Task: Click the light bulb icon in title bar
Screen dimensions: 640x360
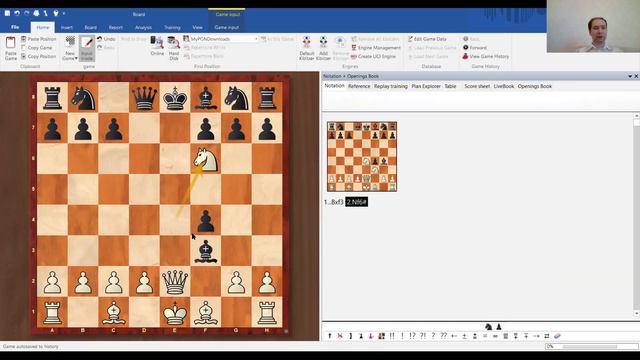Action: pos(56,13)
